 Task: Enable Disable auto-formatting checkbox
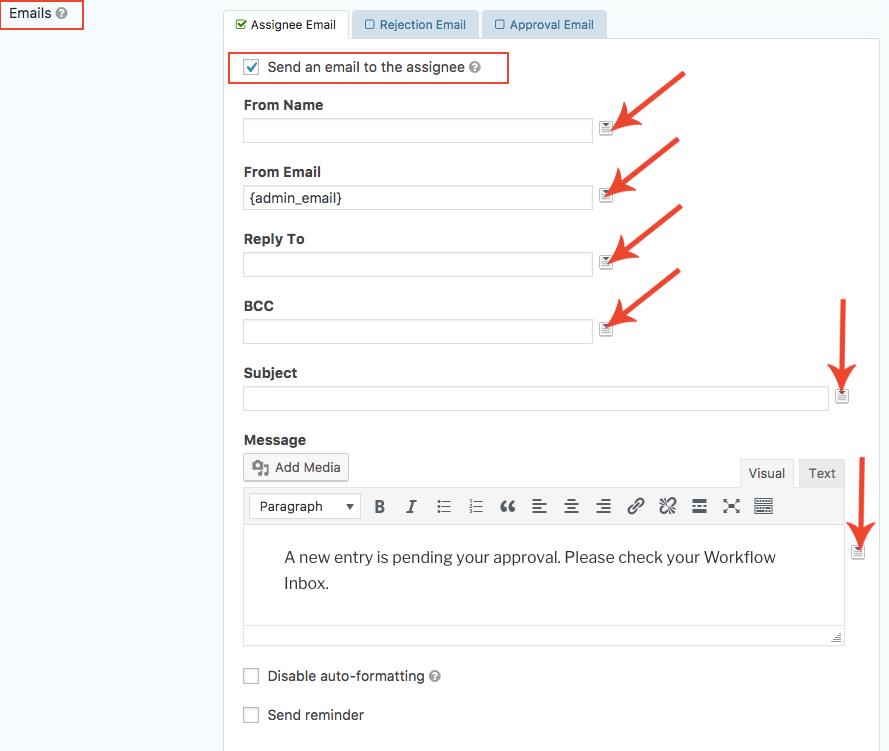(252, 676)
